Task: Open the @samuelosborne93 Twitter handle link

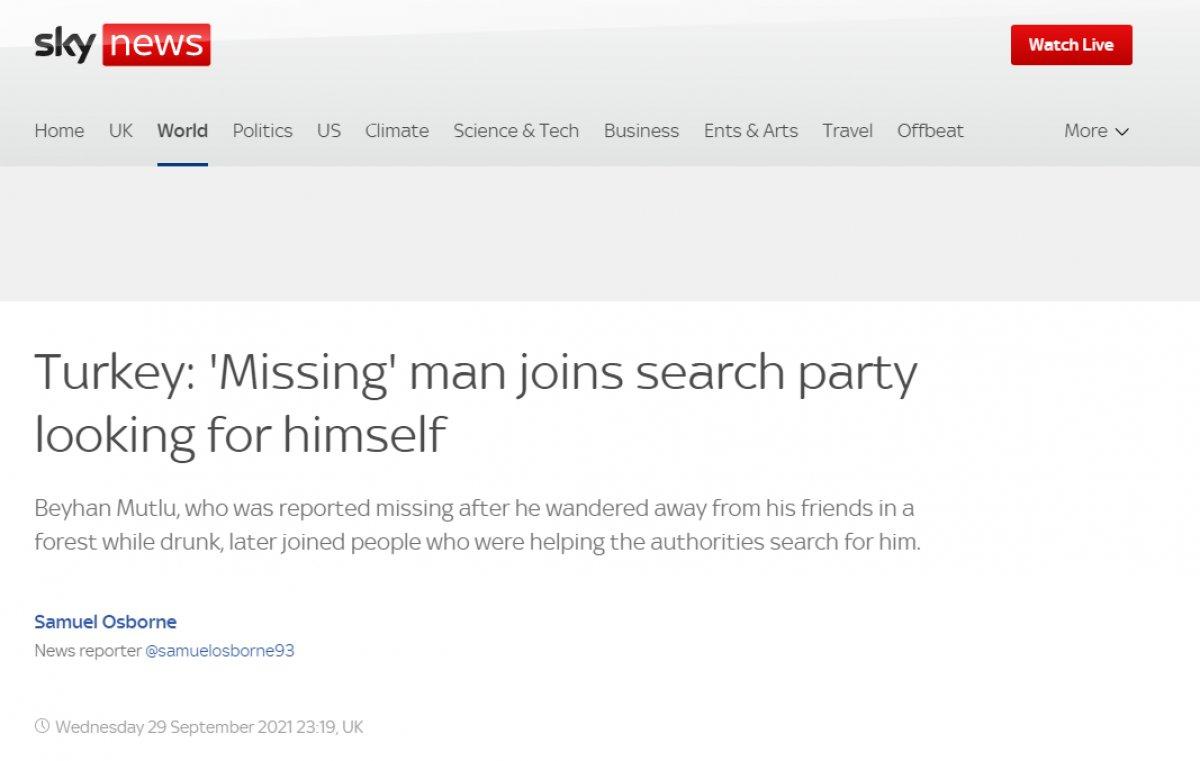Action: [220, 651]
